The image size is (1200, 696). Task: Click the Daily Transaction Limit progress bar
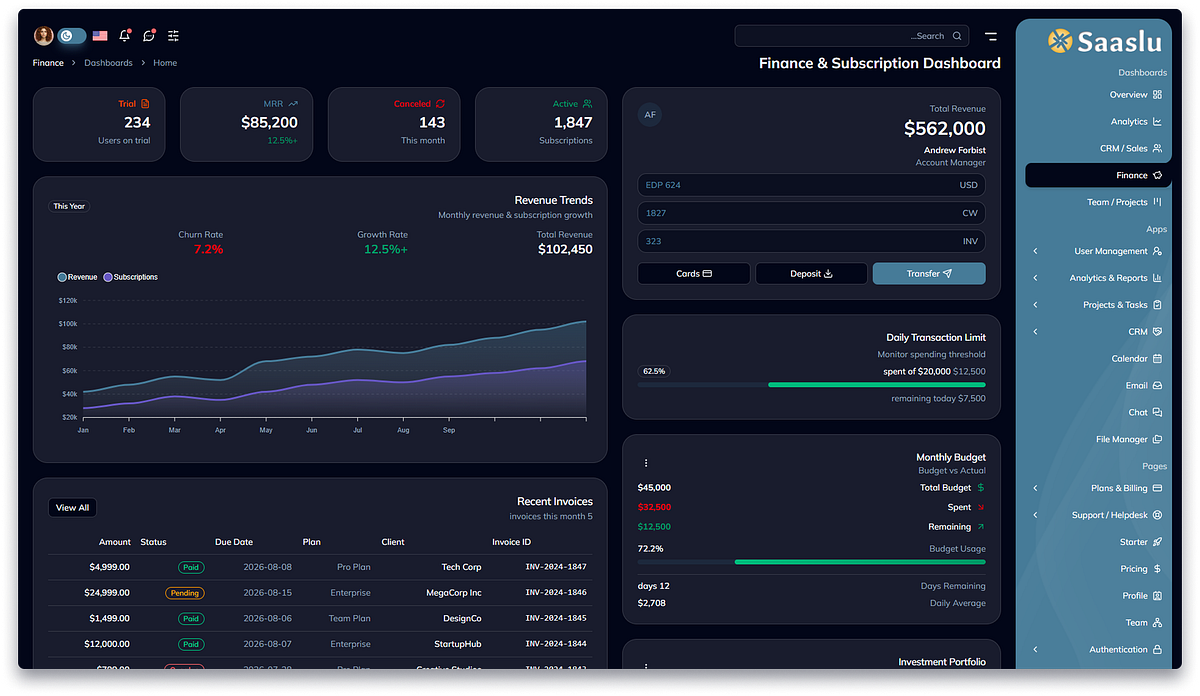coord(811,384)
